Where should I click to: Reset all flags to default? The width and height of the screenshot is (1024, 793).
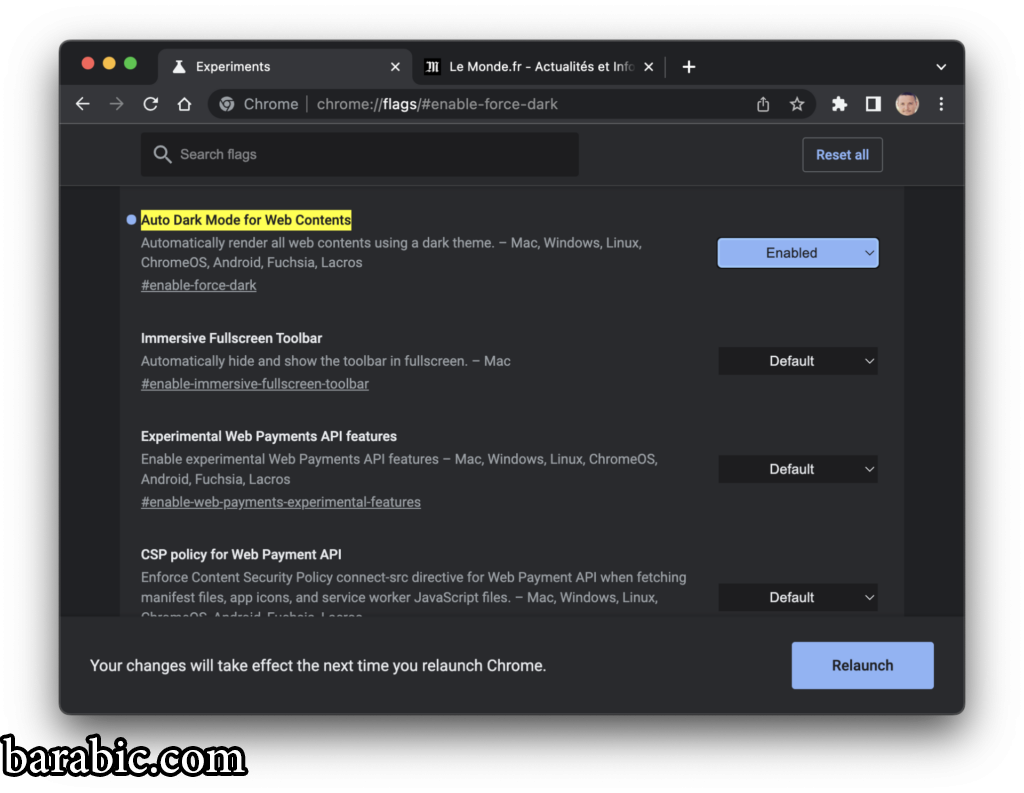(x=842, y=155)
